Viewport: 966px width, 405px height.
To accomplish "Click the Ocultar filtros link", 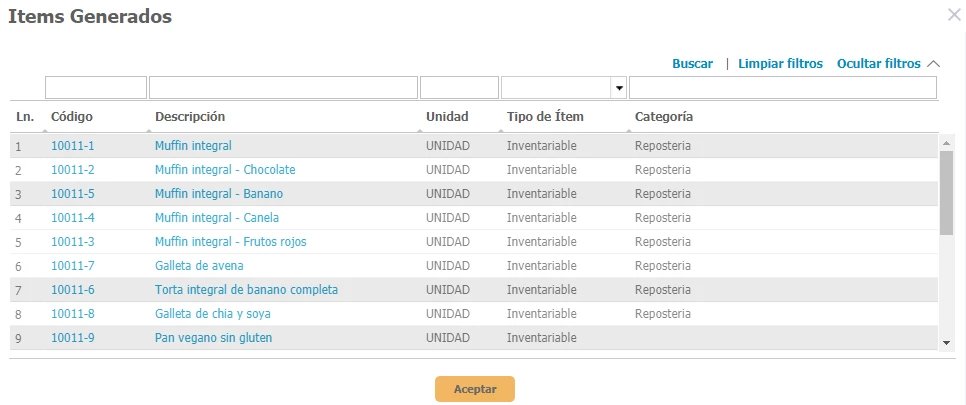I will [x=878, y=64].
